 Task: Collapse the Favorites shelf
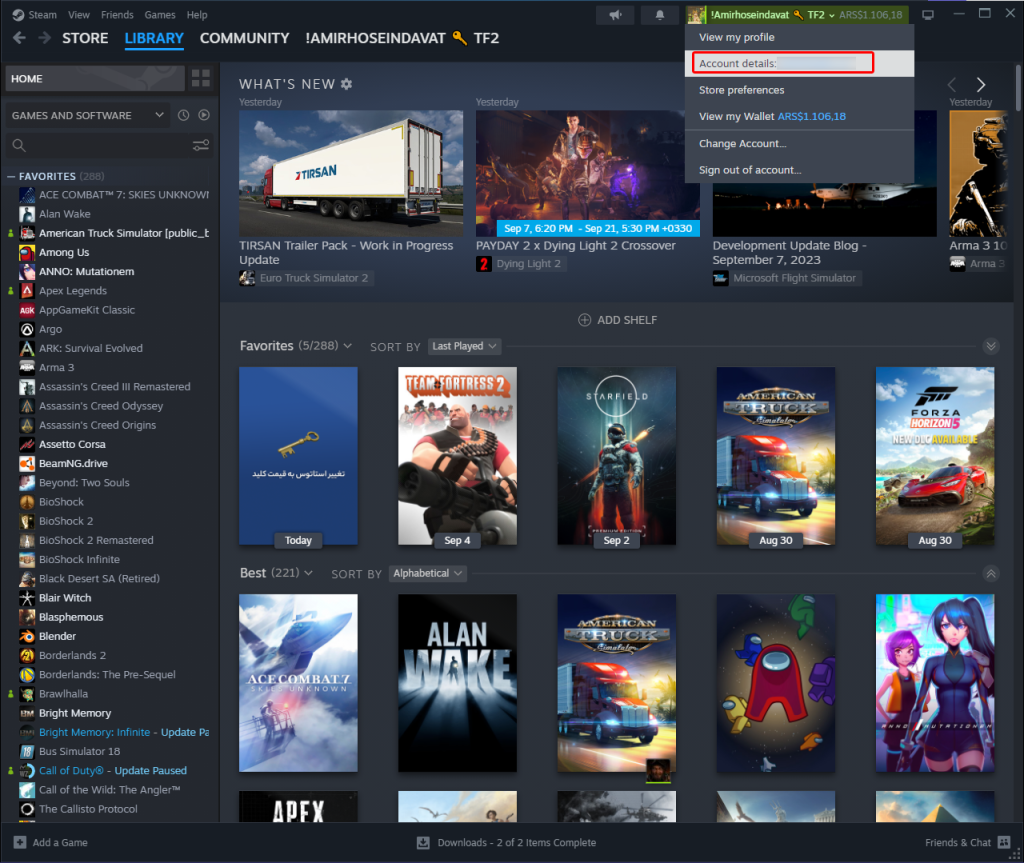click(990, 346)
